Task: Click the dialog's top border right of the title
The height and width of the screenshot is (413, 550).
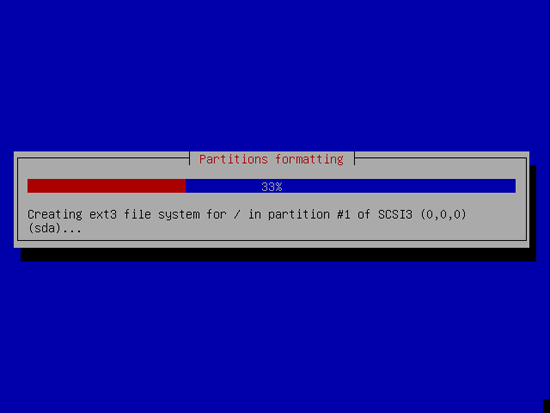Action: pyautogui.click(x=441, y=158)
